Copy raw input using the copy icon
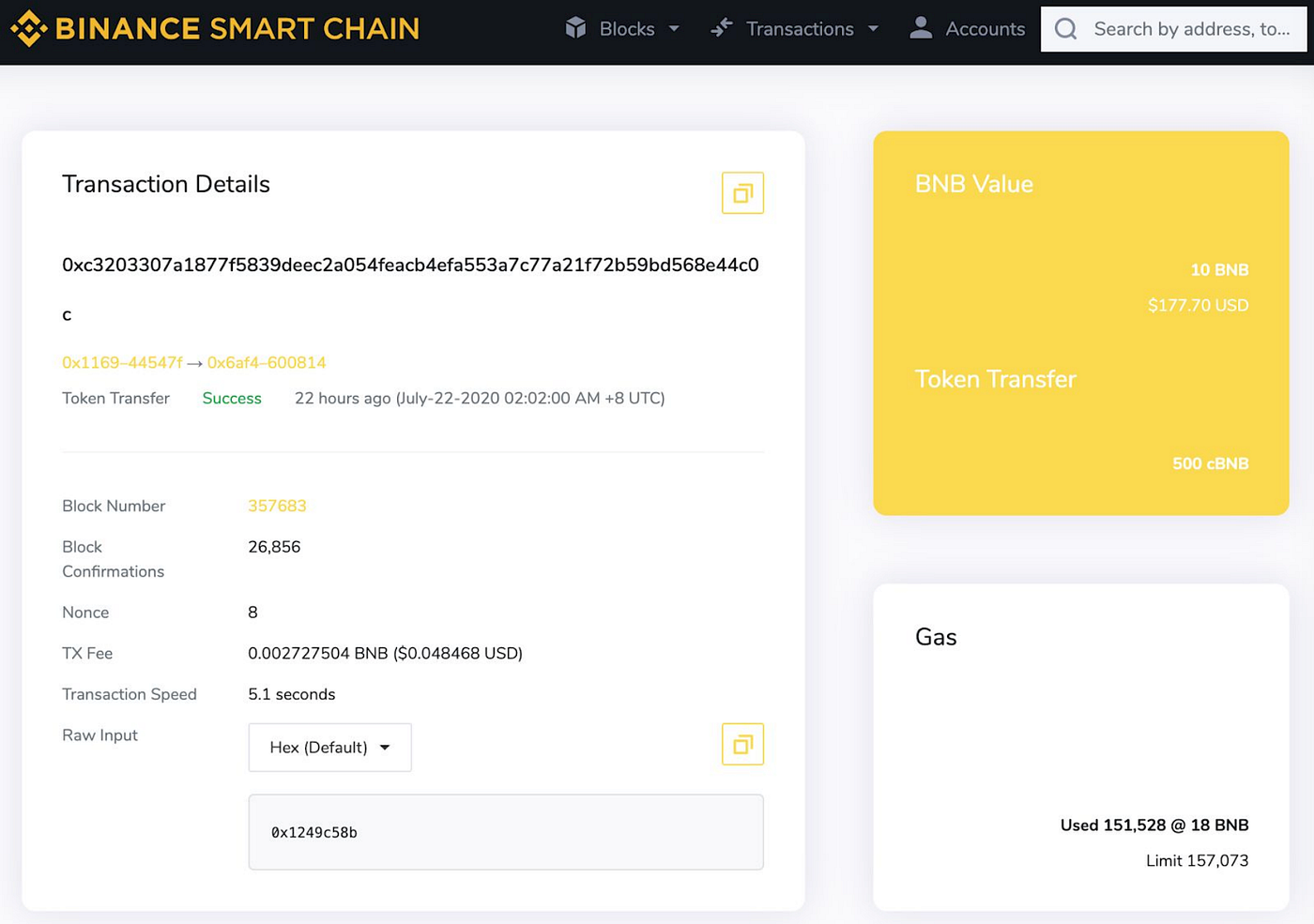 (x=742, y=744)
